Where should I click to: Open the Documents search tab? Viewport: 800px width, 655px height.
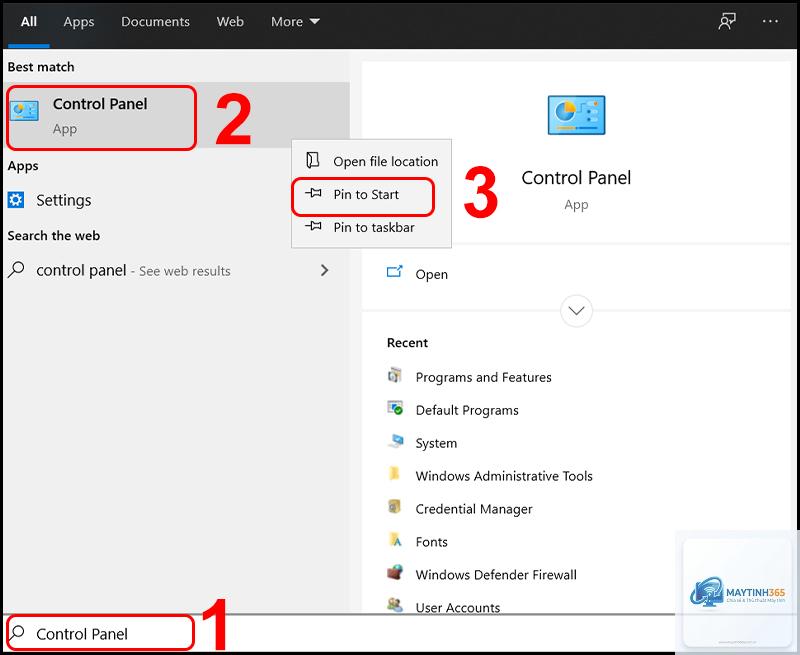click(x=155, y=22)
